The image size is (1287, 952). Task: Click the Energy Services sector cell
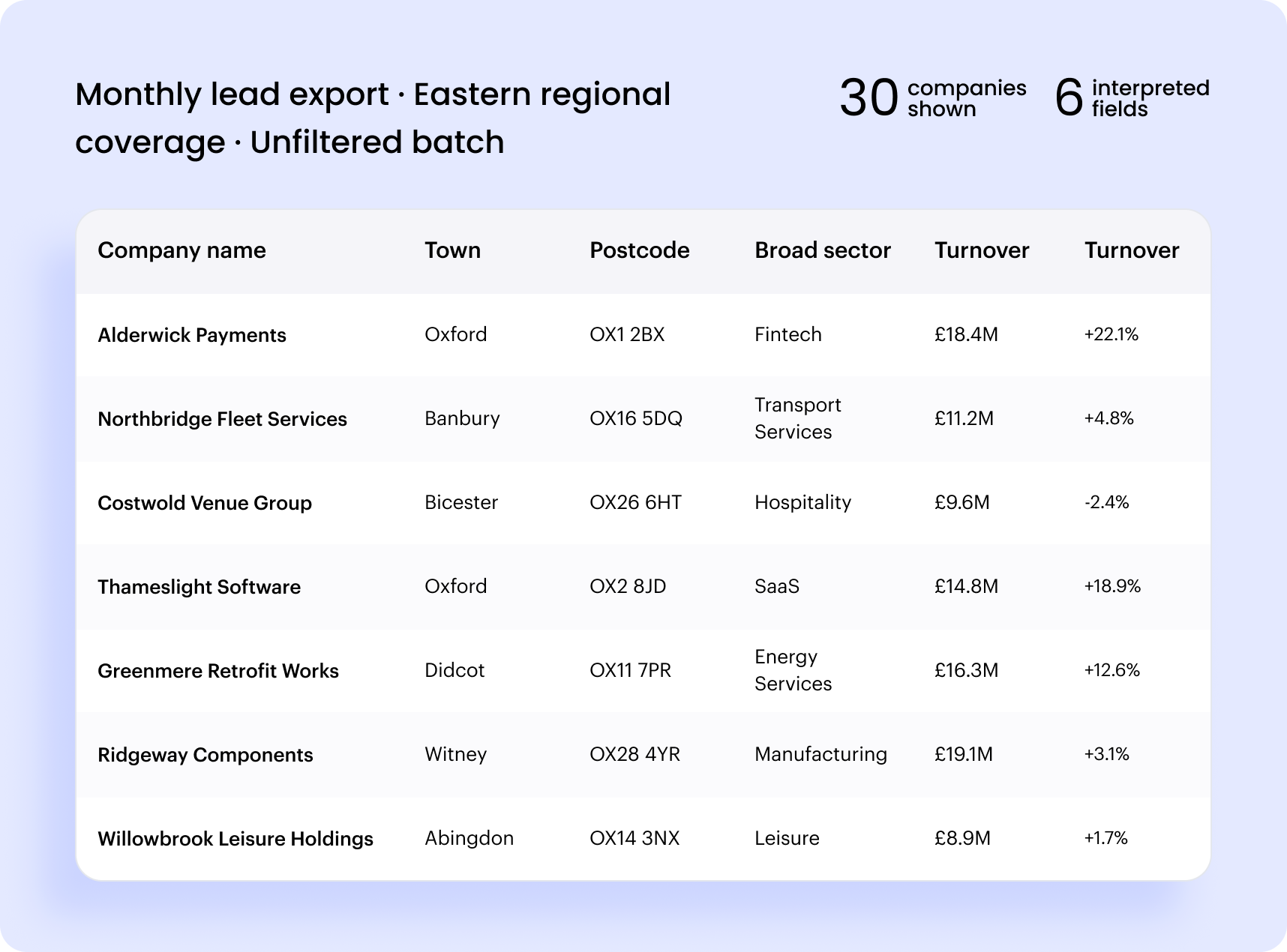(793, 670)
